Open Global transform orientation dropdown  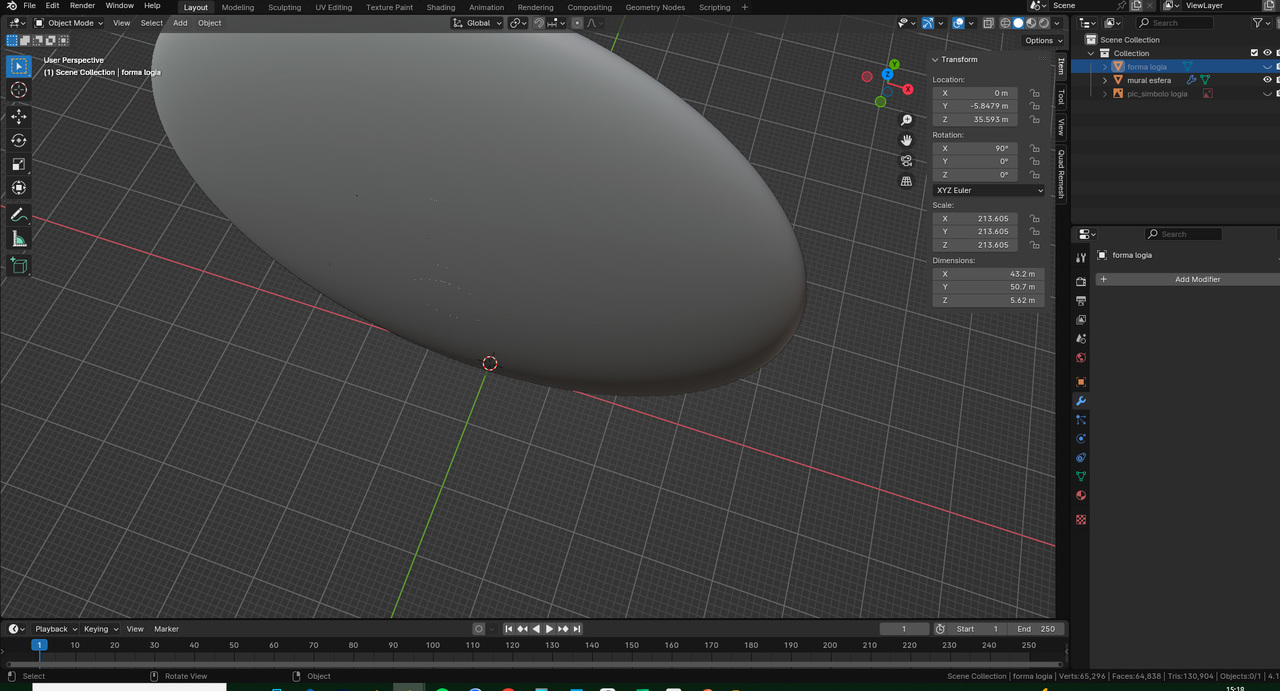[477, 23]
